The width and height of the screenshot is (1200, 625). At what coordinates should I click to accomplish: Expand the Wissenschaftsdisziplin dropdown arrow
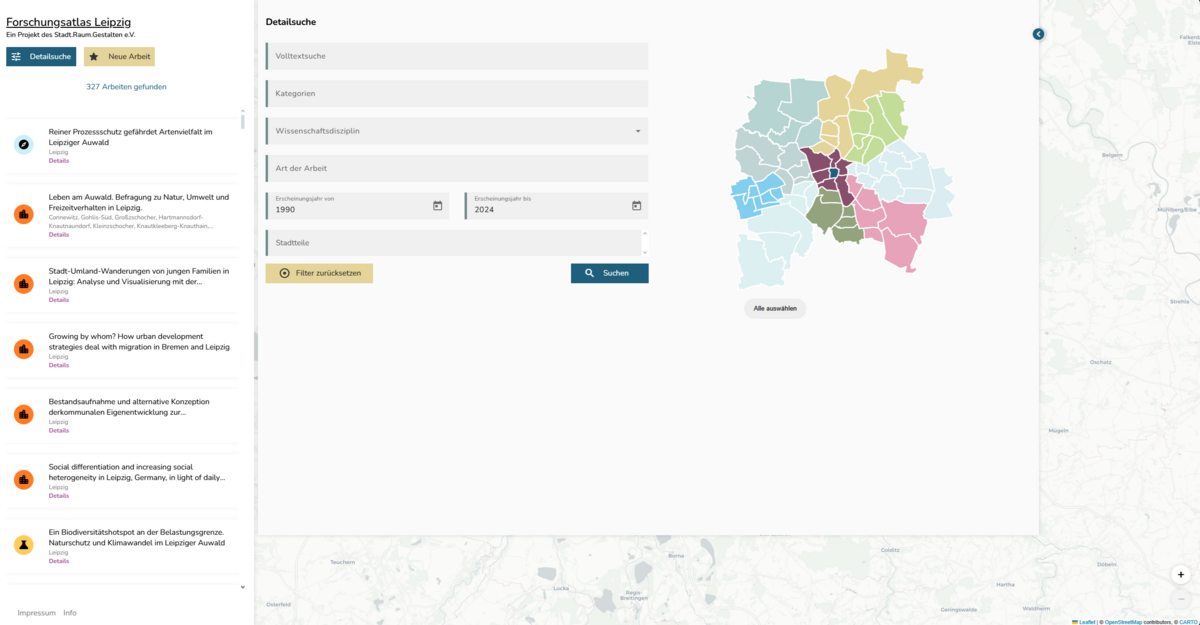[x=638, y=131]
